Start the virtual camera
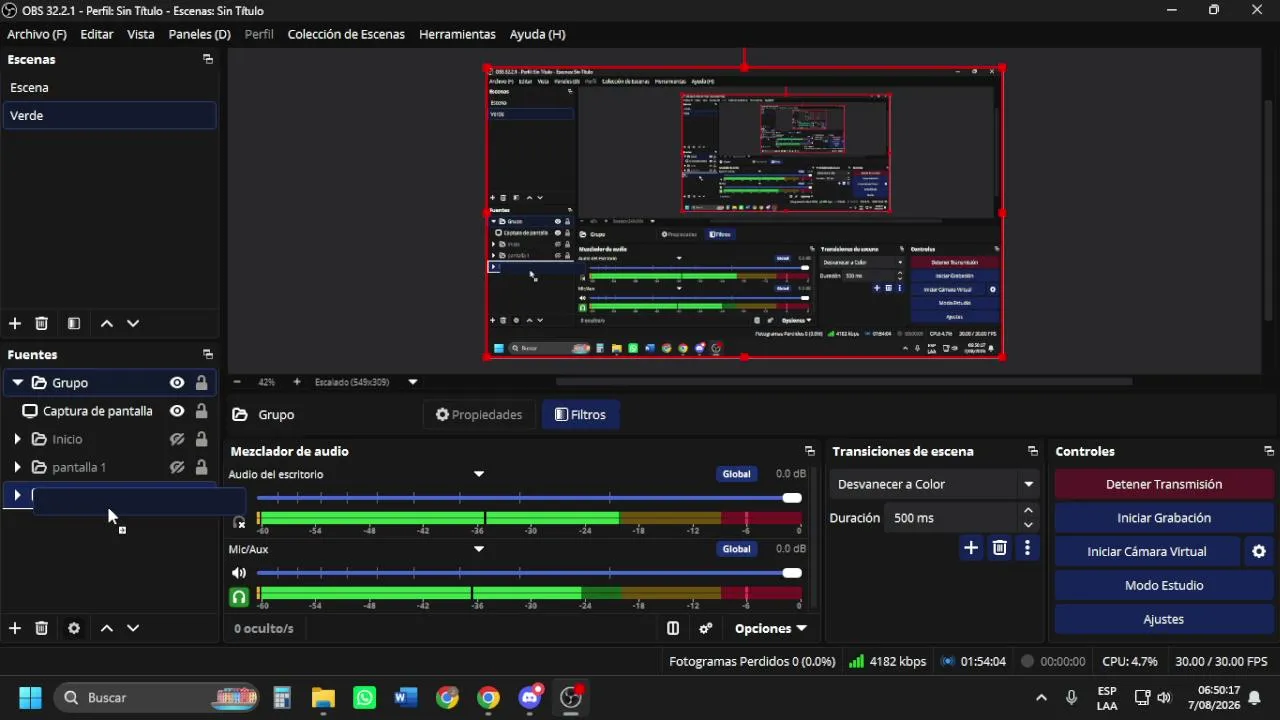The image size is (1280, 720). (x=1147, y=551)
